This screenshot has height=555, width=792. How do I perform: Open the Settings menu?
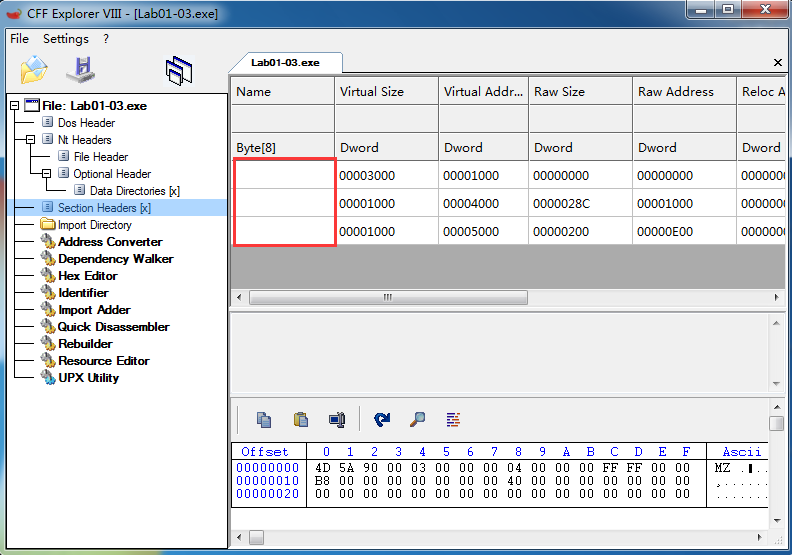66,39
